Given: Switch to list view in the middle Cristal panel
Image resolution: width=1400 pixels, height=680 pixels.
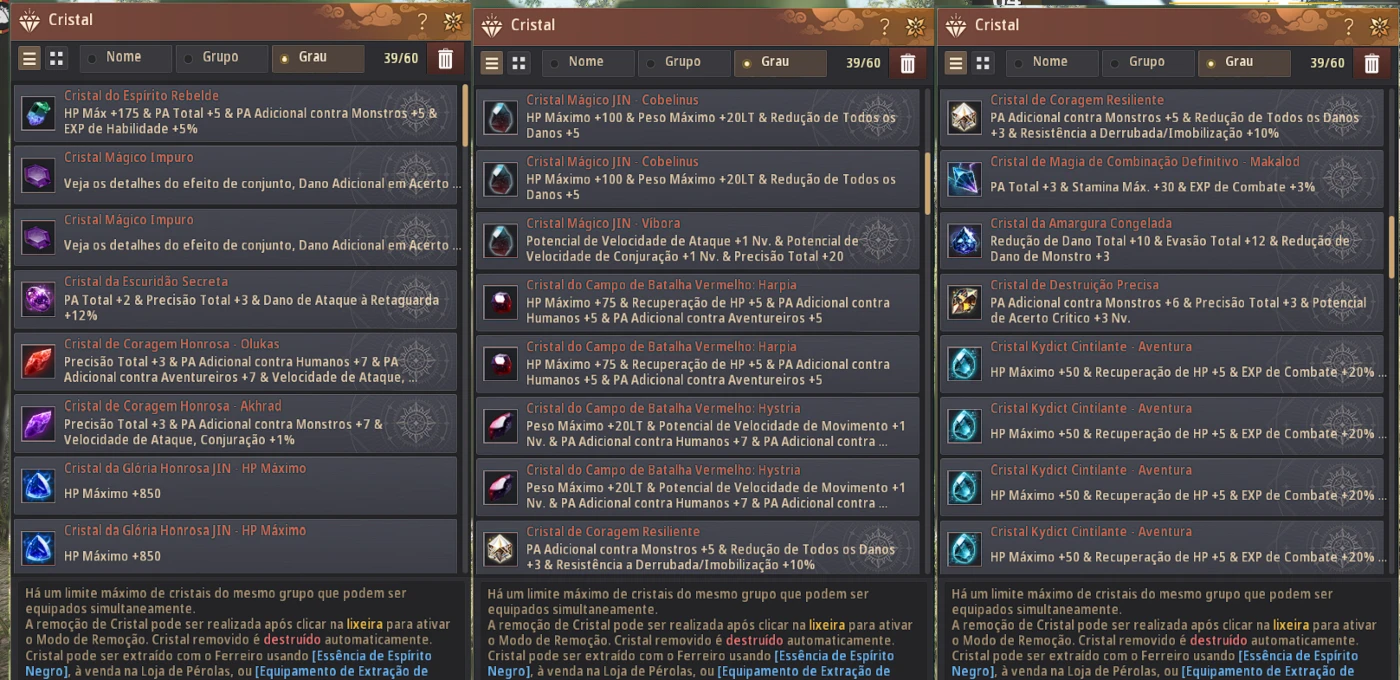Looking at the screenshot, I should click(x=492, y=63).
